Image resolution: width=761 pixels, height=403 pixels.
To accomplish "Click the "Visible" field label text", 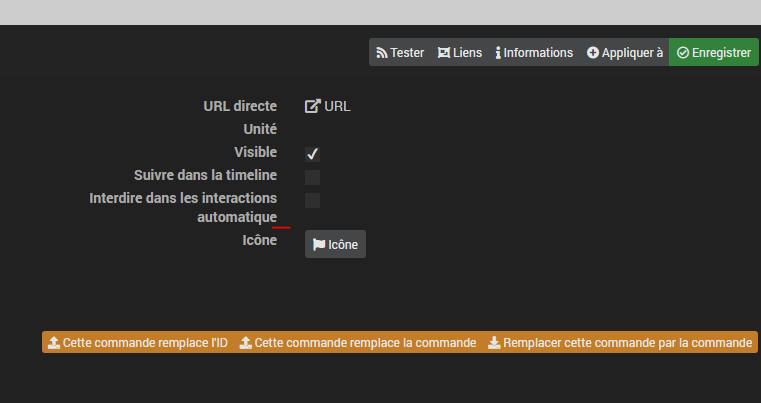I will pos(256,152).
